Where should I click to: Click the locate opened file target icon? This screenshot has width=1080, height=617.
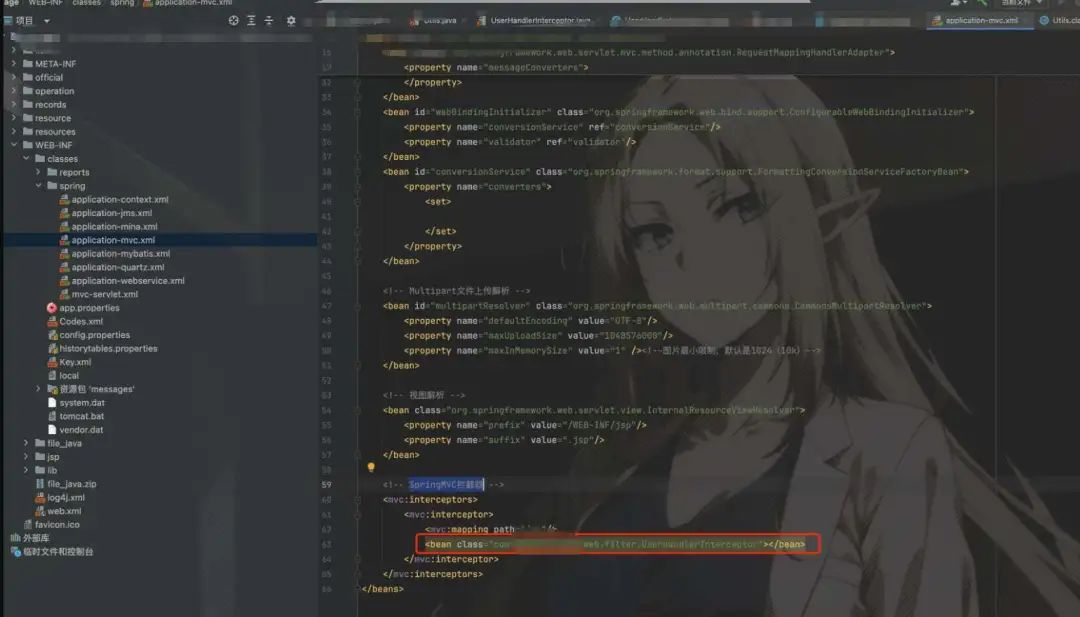pyautogui.click(x=233, y=21)
